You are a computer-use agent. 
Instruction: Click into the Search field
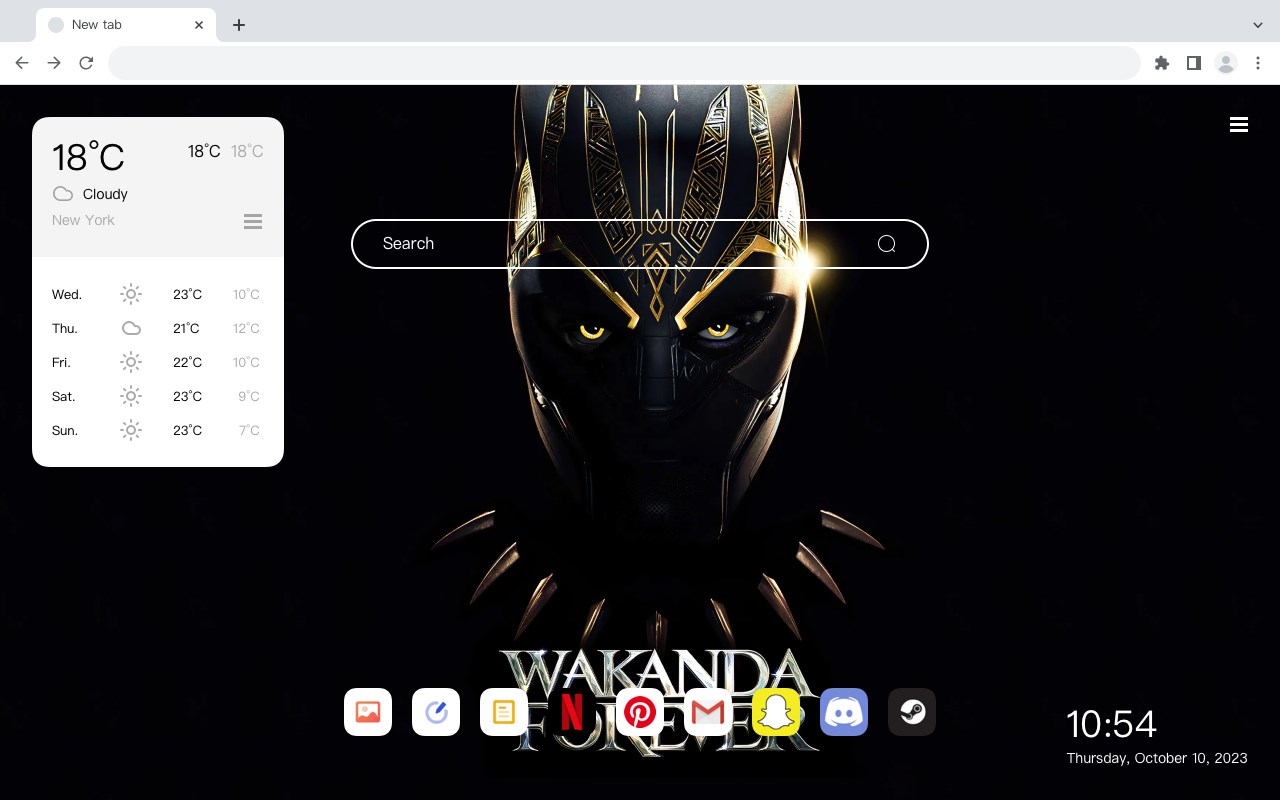(640, 244)
